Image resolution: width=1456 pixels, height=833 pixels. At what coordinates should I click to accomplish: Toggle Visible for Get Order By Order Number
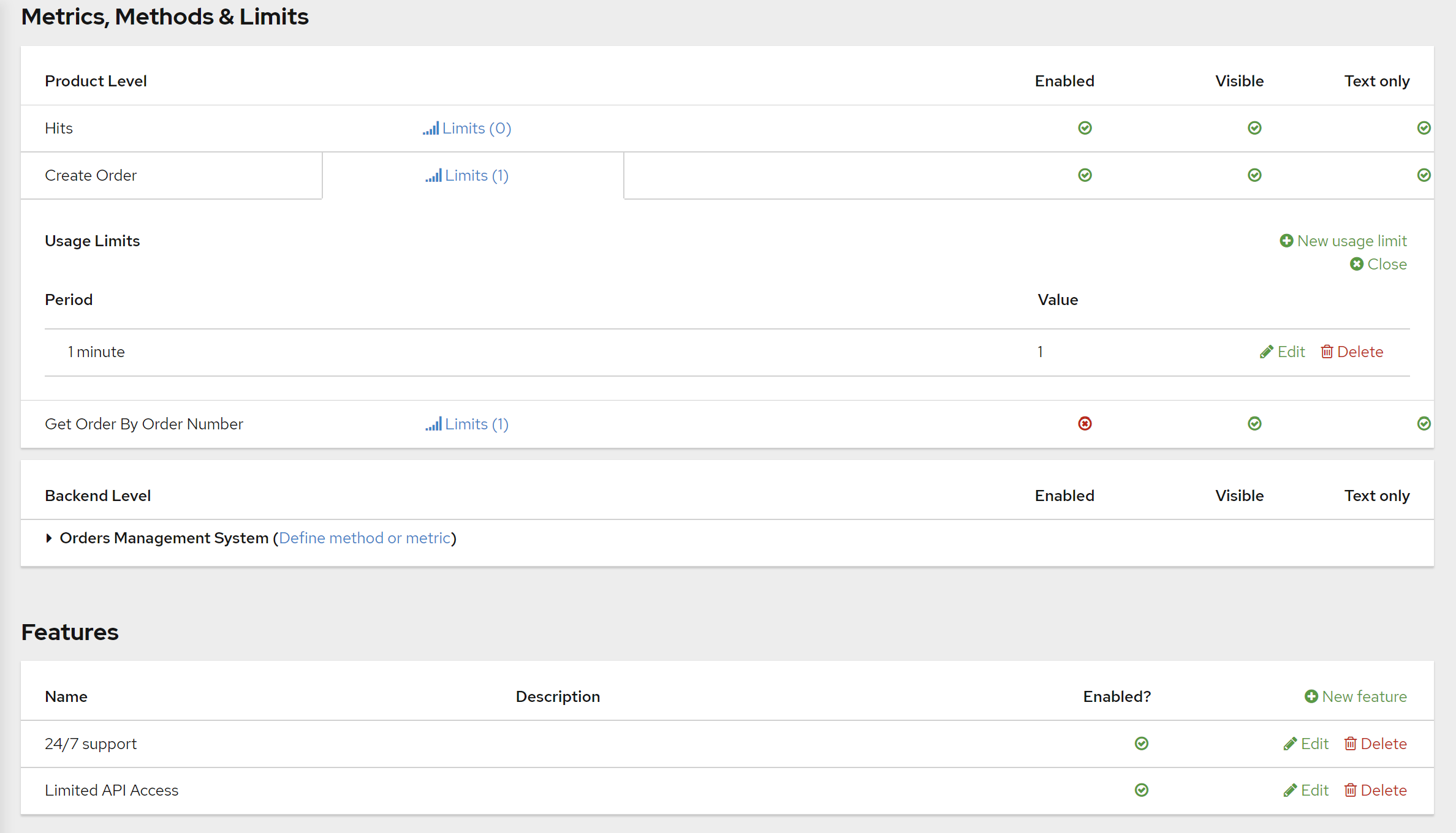tap(1254, 424)
